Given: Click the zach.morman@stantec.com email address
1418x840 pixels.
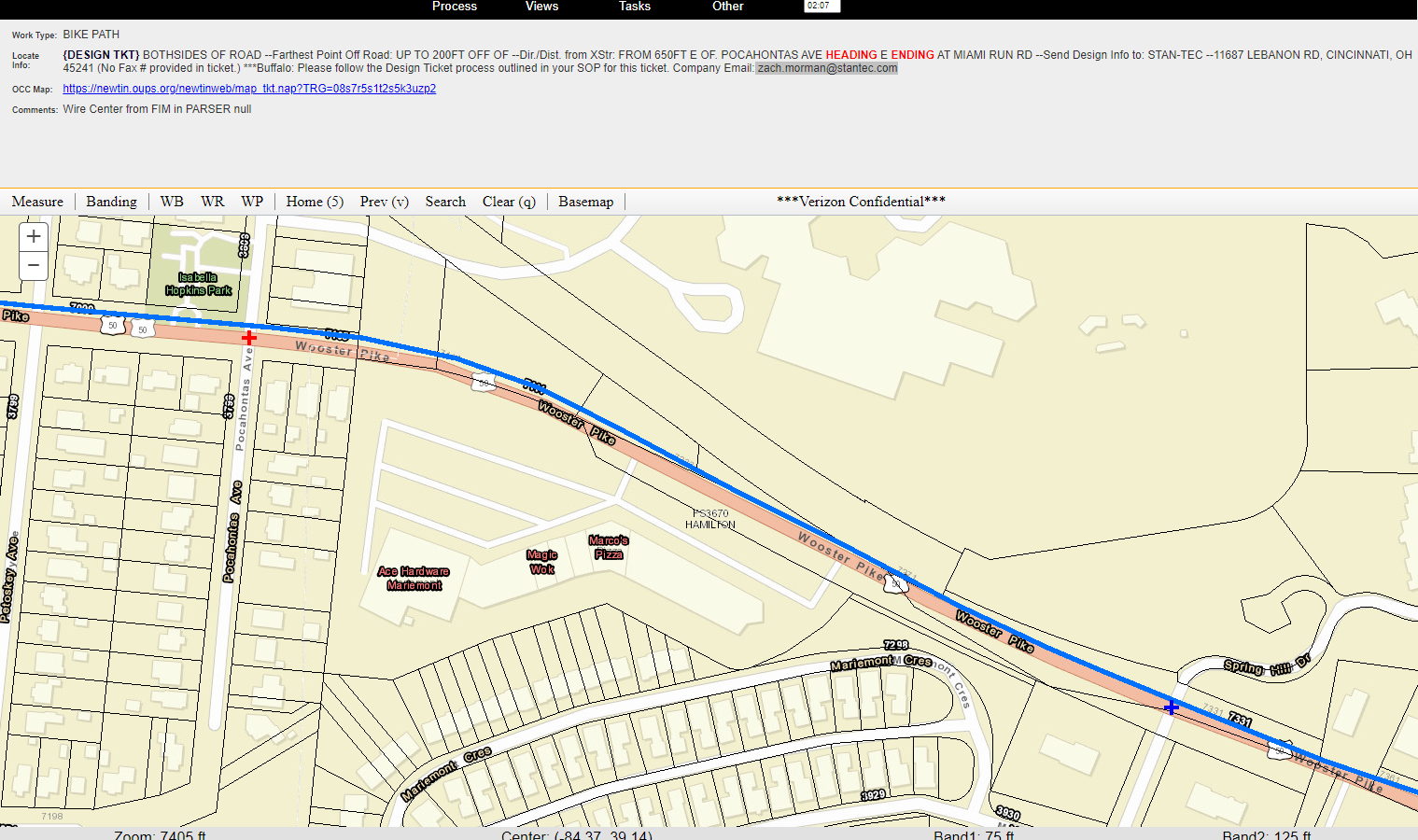Looking at the screenshot, I should (x=827, y=68).
